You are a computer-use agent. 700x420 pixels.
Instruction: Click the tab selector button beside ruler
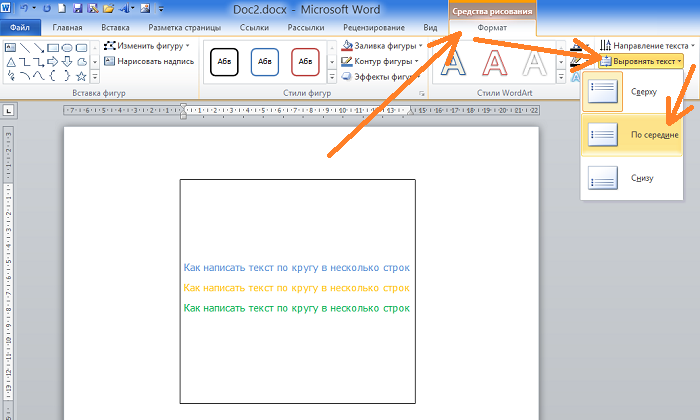coord(8,110)
